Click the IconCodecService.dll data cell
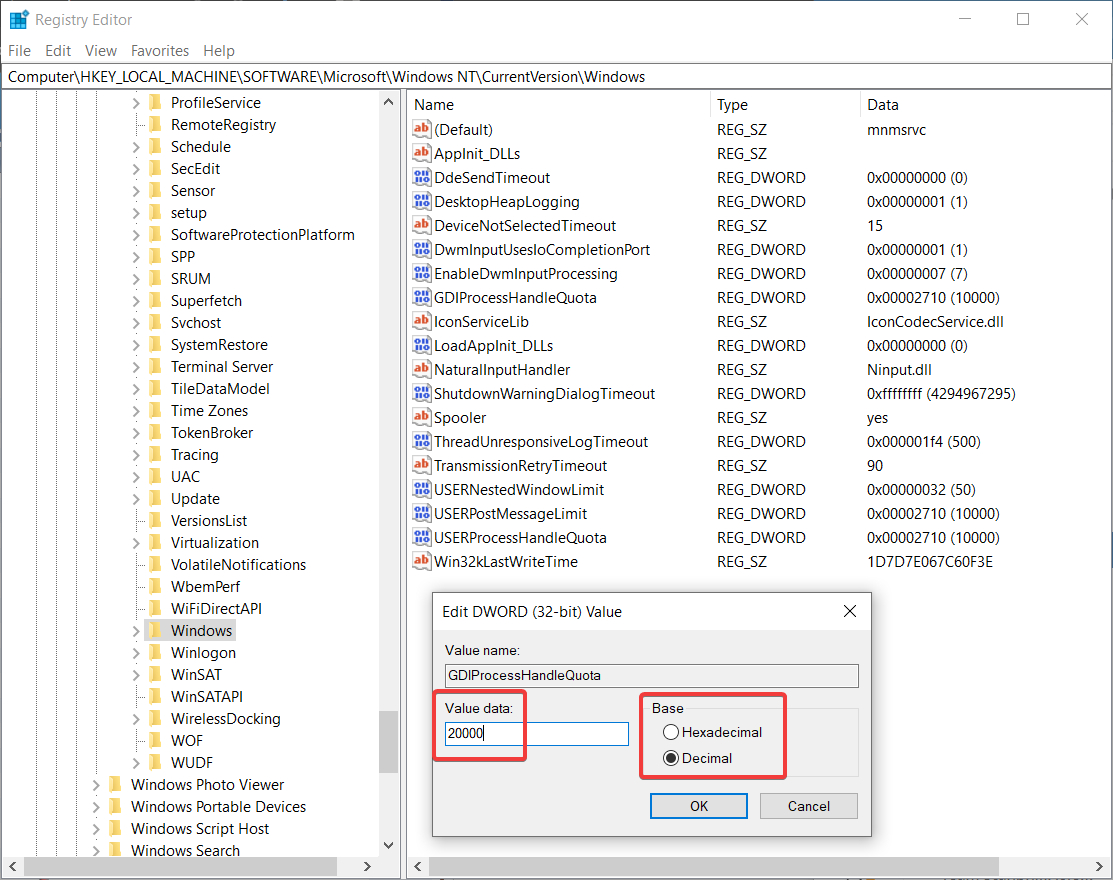This screenshot has width=1113, height=880. 935,322
